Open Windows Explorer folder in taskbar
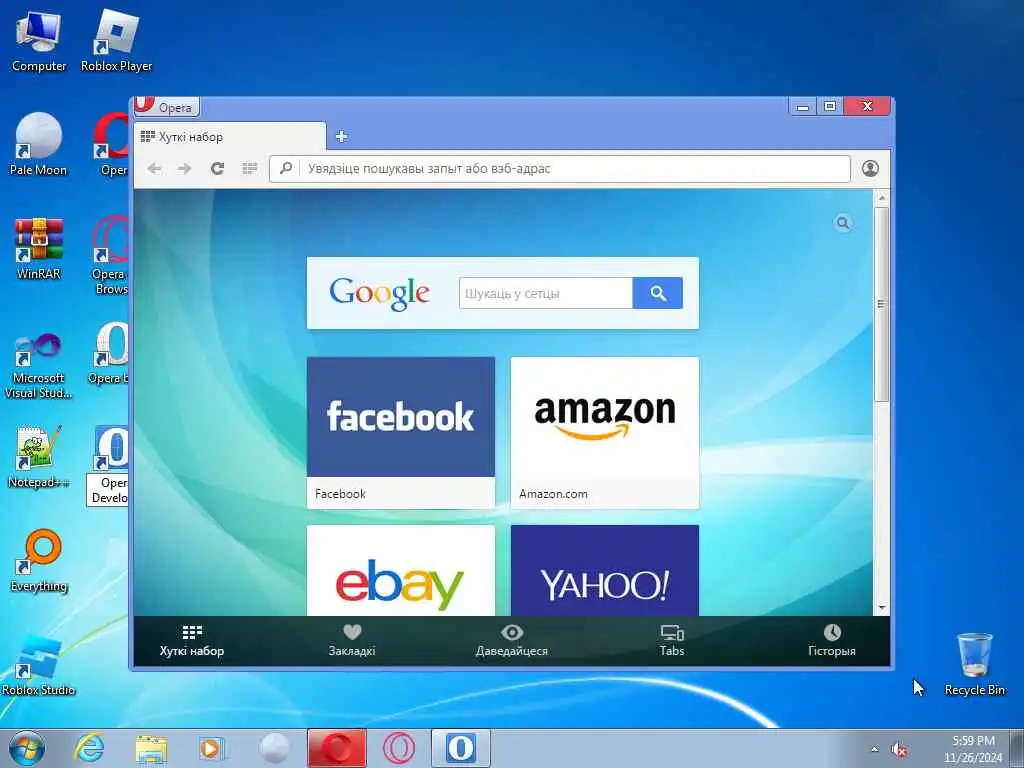Screen dimensions: 1024x768 tap(151, 748)
